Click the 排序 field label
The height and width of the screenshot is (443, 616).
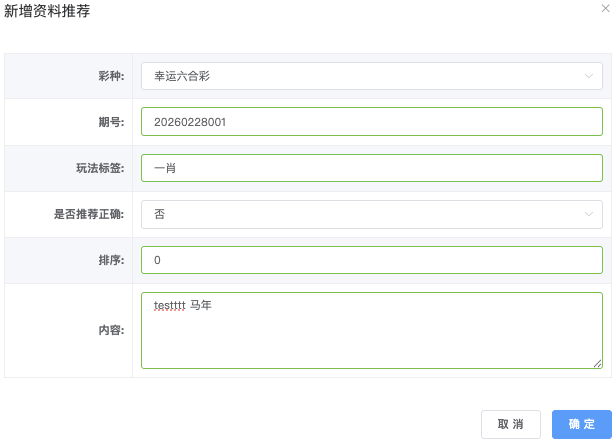click(110, 260)
